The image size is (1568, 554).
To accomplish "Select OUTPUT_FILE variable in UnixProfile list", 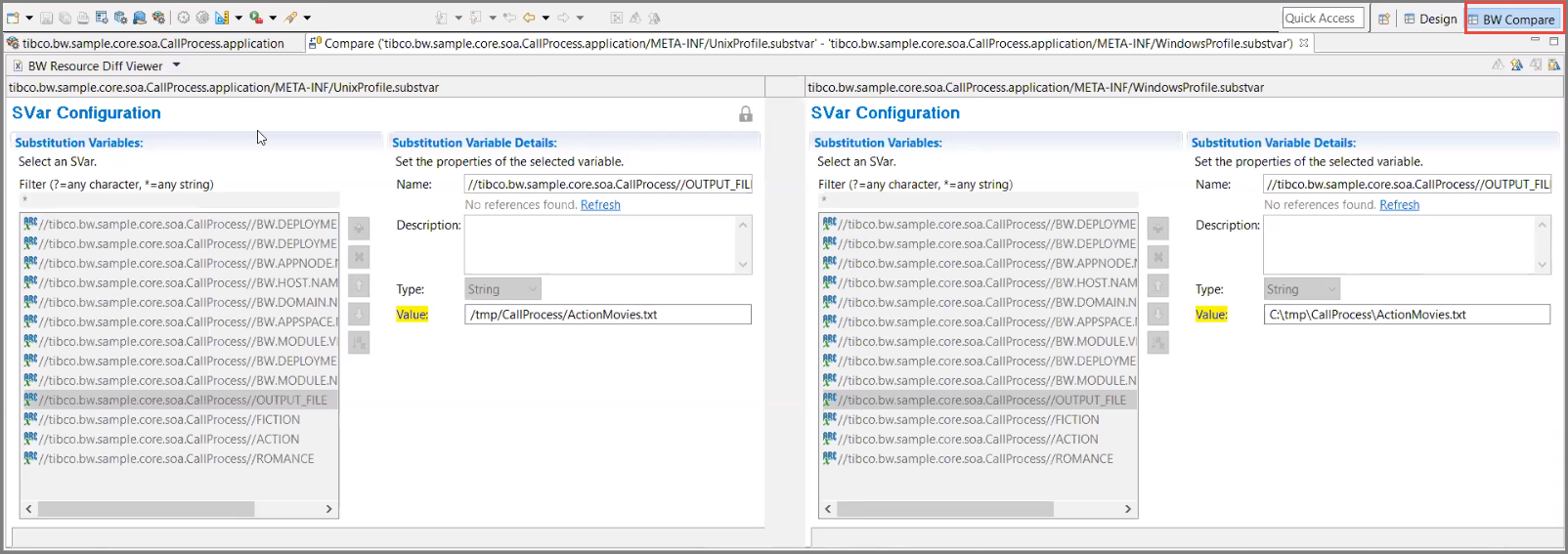I will [x=179, y=400].
